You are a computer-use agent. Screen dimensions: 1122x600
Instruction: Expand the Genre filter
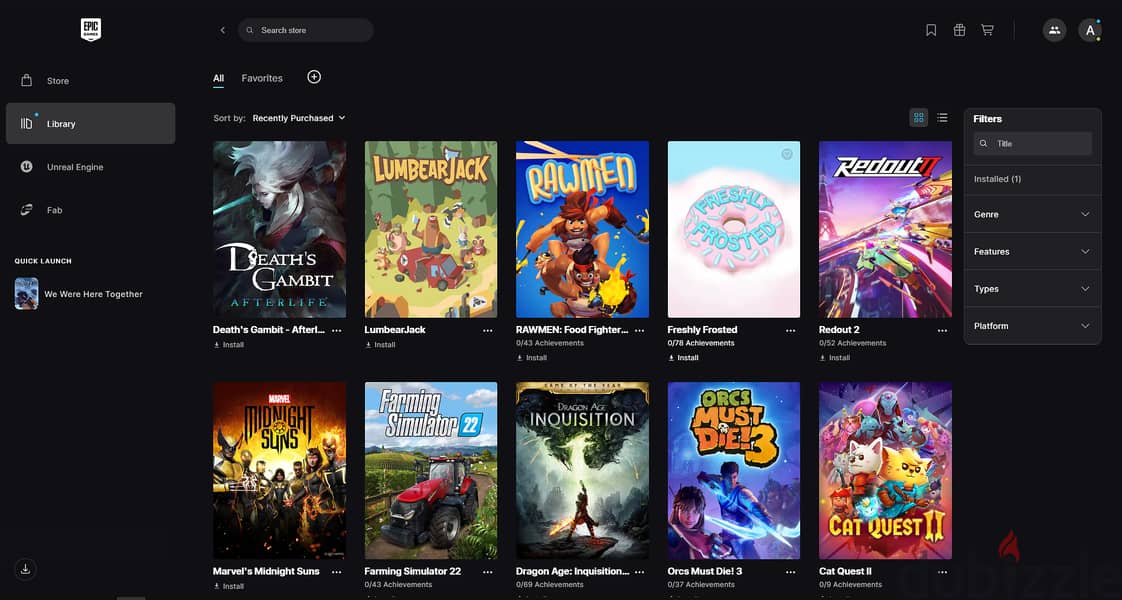click(1032, 215)
